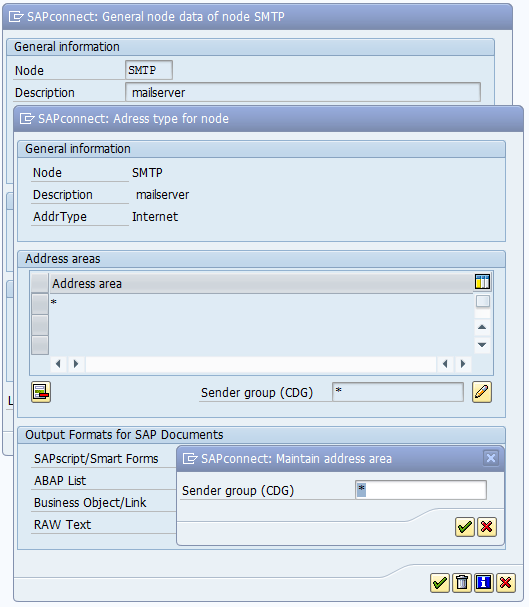Click the table vertical scroll down arrow
The image size is (529, 607).
(482, 345)
